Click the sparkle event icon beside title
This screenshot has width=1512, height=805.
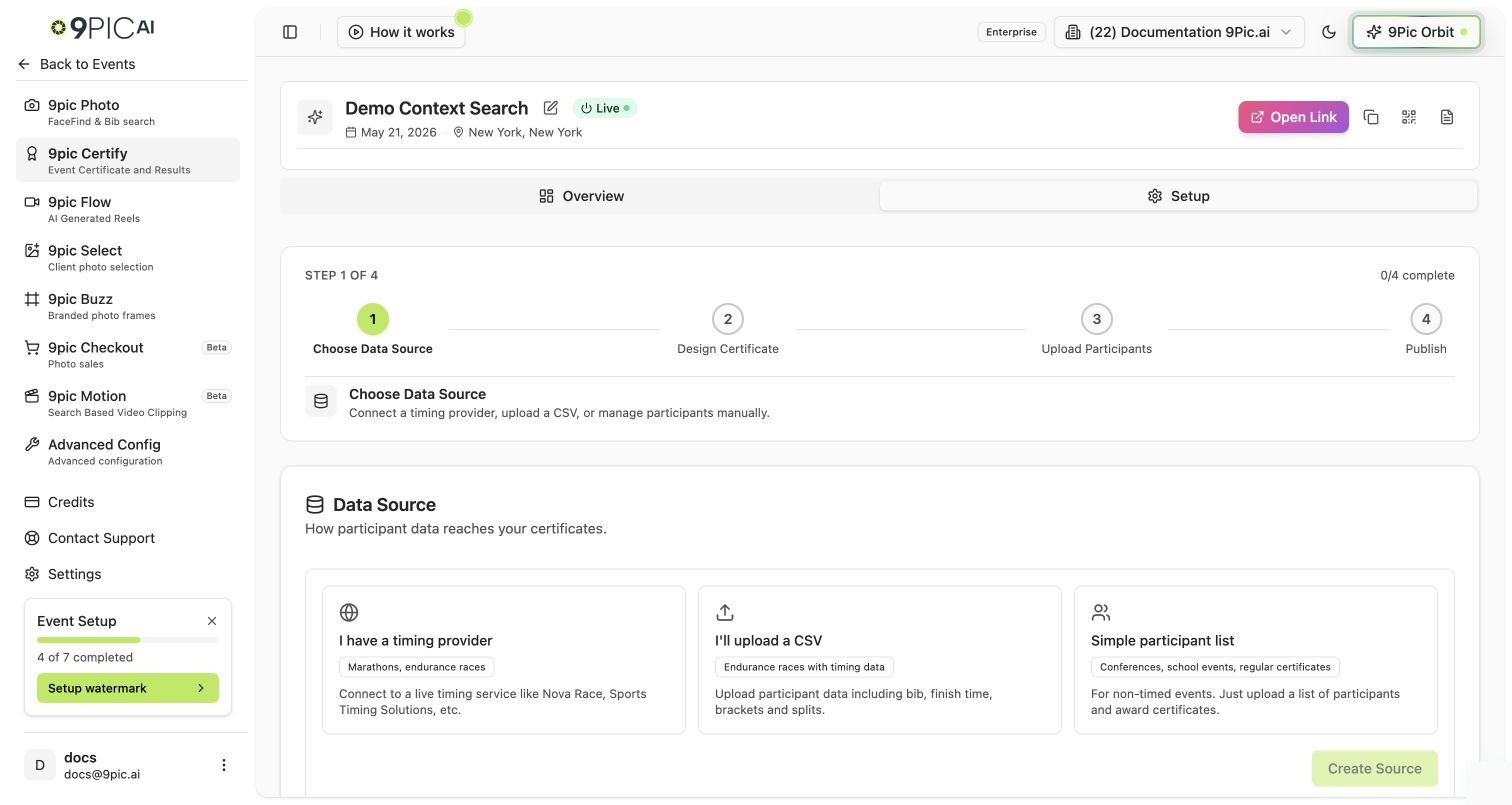click(x=315, y=117)
